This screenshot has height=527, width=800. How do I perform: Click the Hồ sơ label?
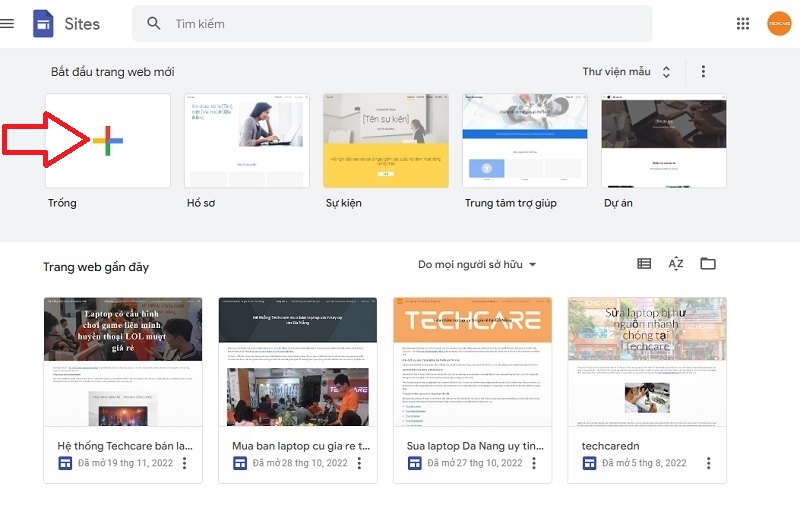coord(201,203)
